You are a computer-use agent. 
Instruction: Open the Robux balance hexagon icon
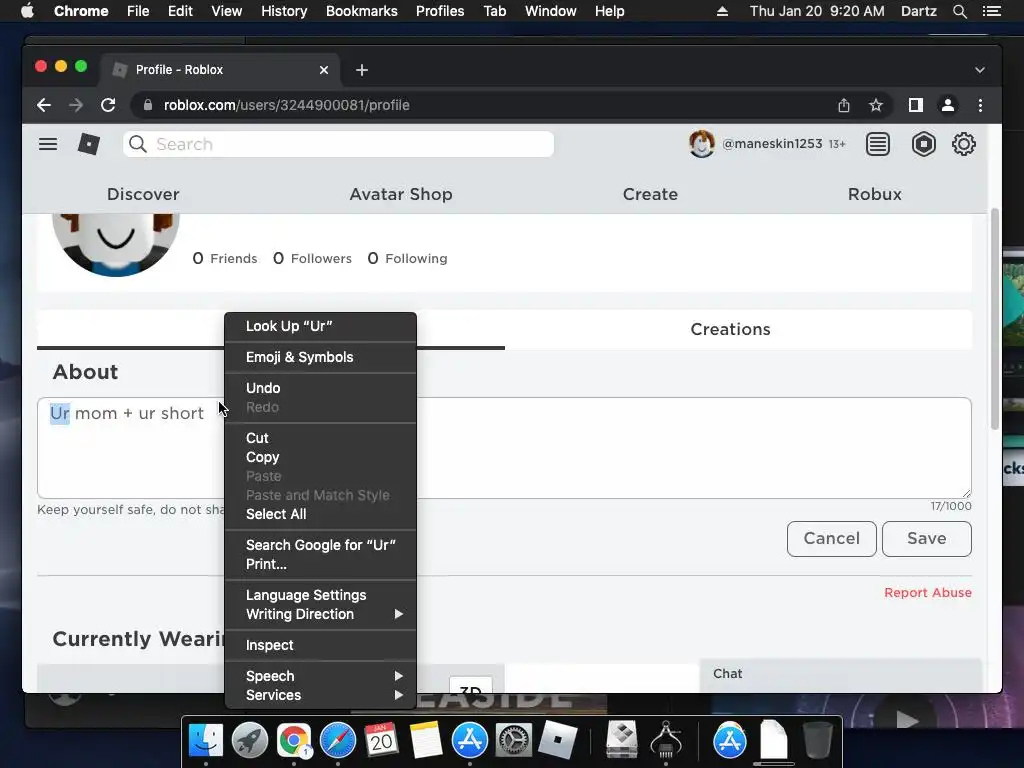tap(923, 144)
